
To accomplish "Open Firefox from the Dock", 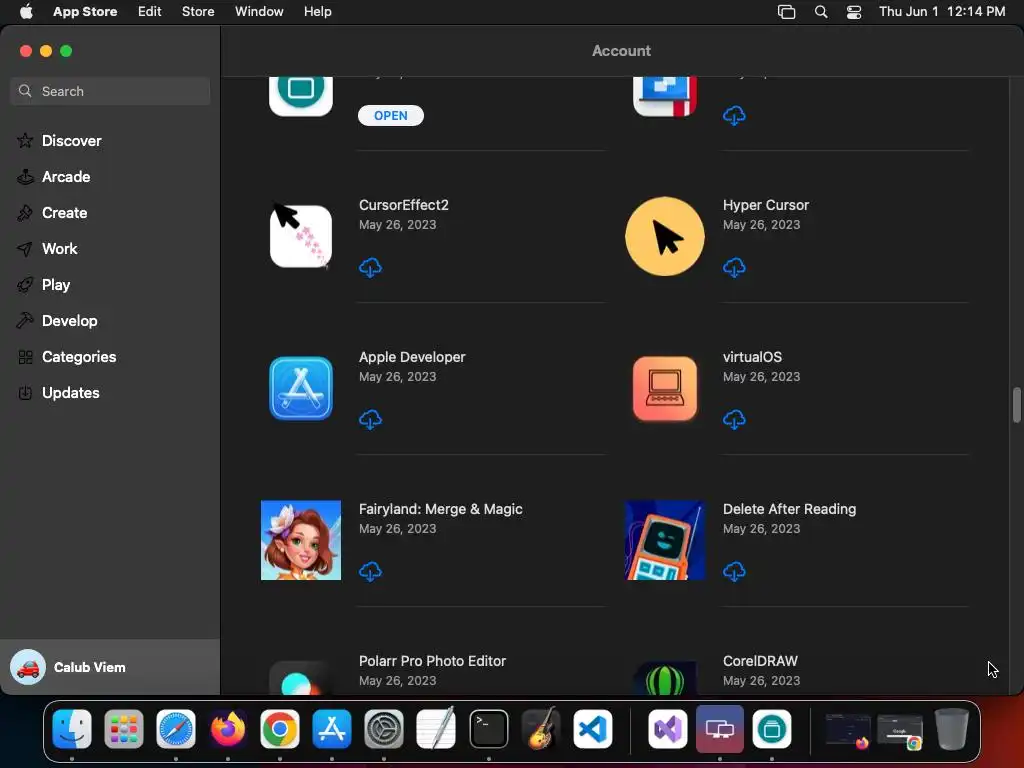I will [x=227, y=729].
